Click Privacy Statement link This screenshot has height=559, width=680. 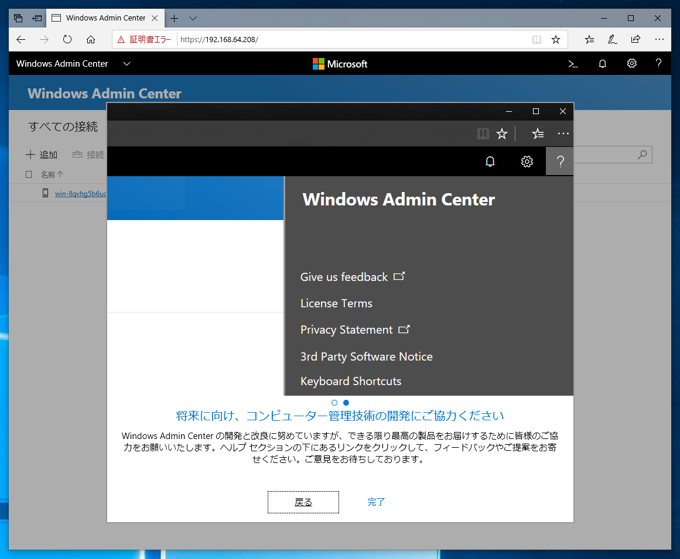pyautogui.click(x=355, y=330)
